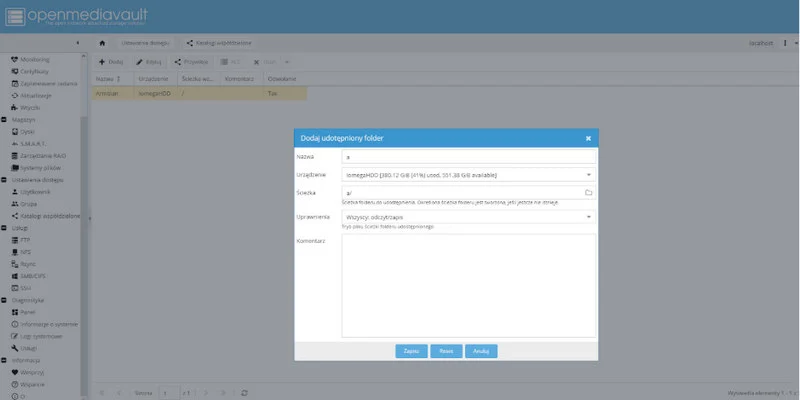Open Zarządzanie RAID in sidebar
This screenshot has width=800, height=400.
pyautogui.click(x=42, y=157)
